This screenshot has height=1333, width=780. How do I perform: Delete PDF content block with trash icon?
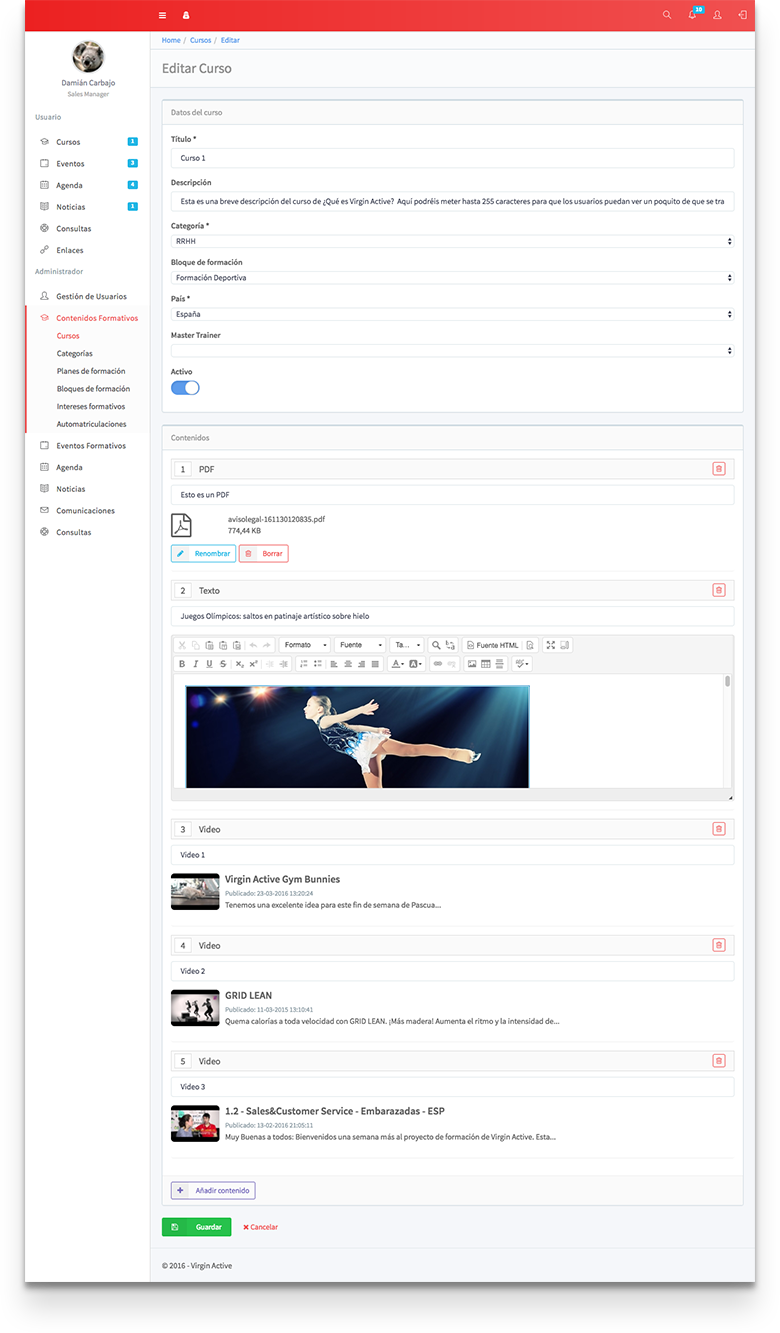coord(718,469)
